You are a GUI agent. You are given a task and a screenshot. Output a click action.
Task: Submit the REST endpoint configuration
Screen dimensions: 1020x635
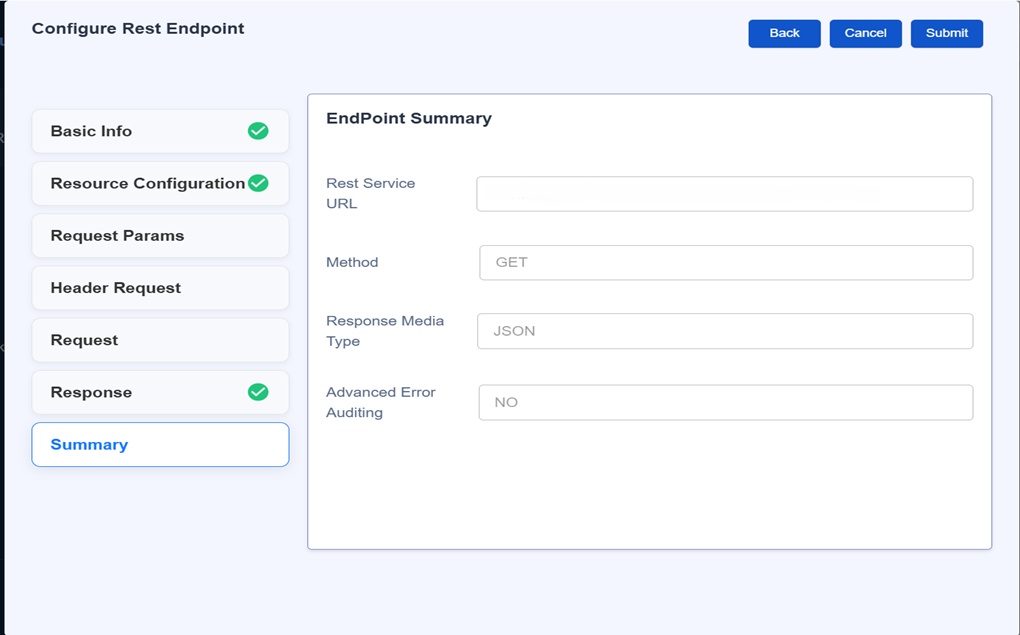tap(946, 33)
